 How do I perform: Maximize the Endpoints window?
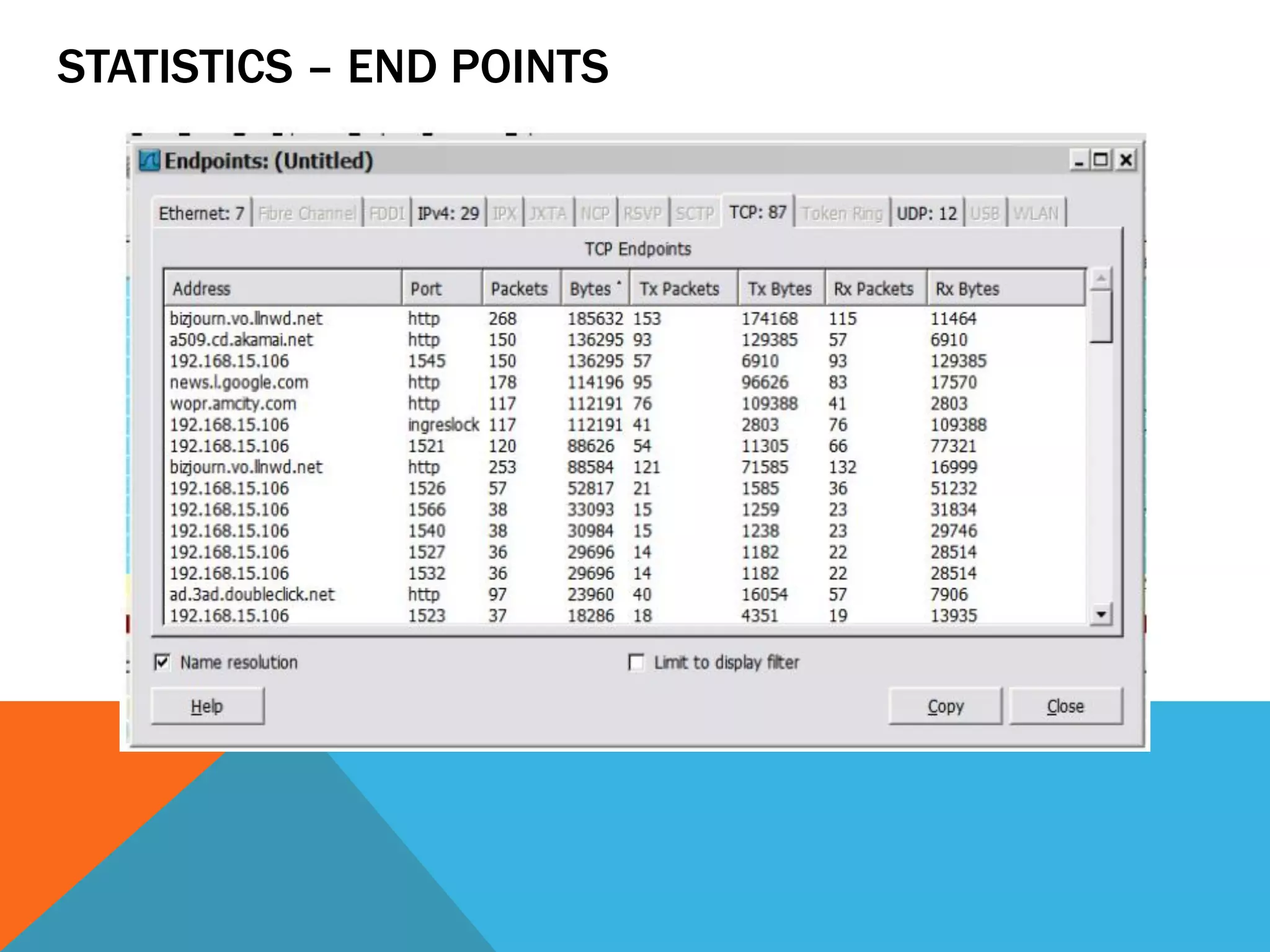point(1101,161)
